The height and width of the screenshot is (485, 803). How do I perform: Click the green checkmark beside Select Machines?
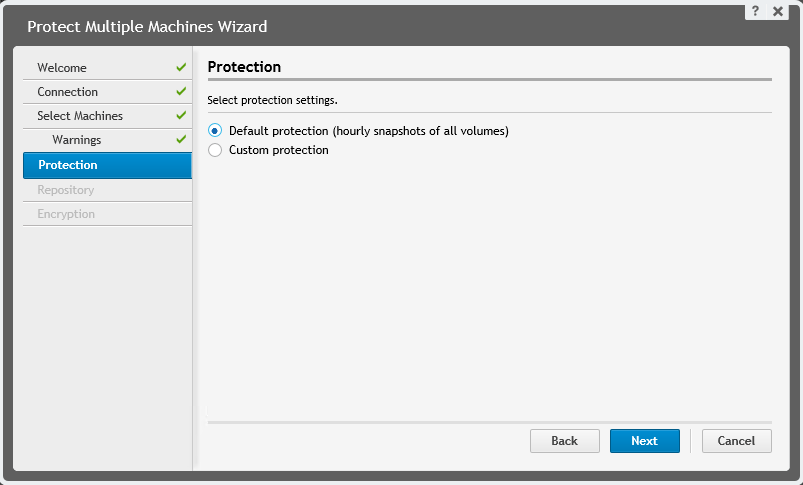pos(181,116)
